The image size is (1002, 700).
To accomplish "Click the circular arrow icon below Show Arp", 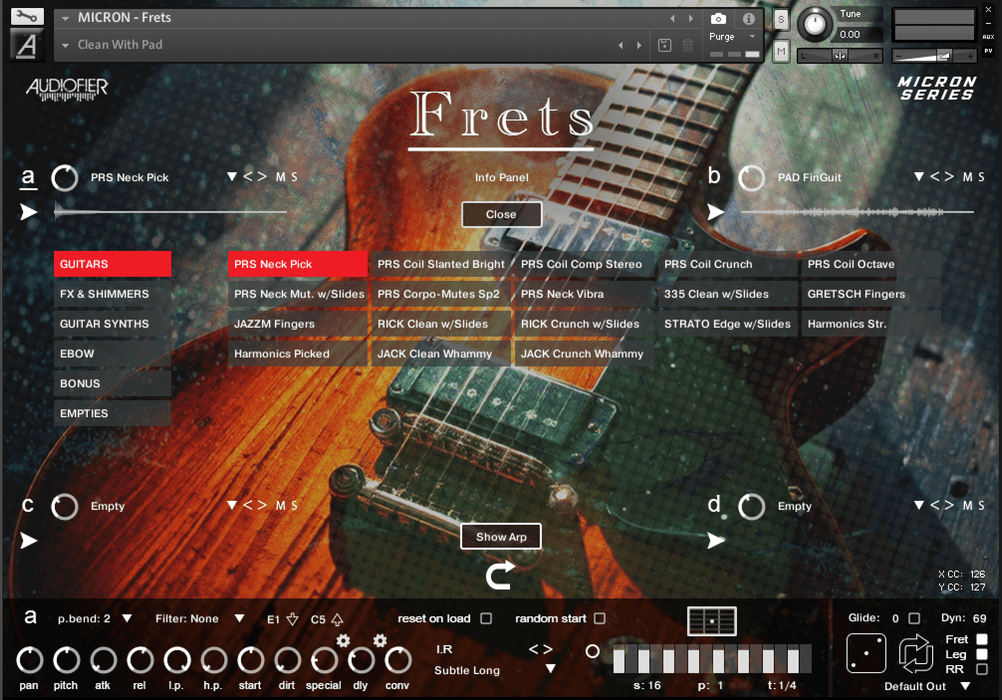I will pos(500,575).
